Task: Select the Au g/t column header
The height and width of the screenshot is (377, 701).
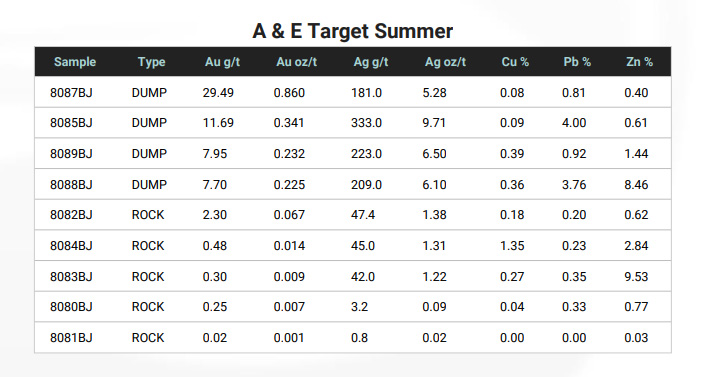Action: [x=222, y=62]
